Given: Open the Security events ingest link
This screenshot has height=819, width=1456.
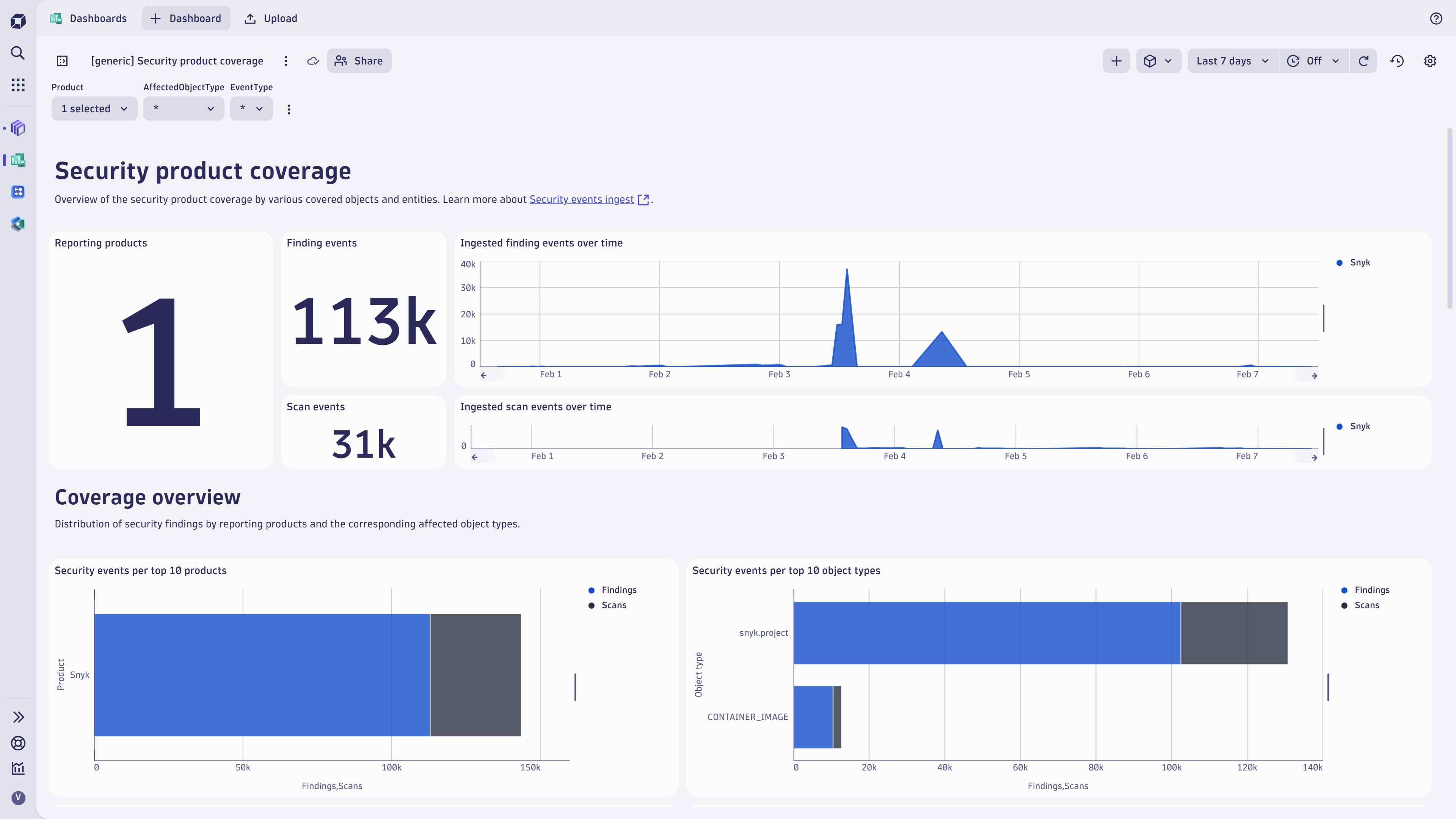Looking at the screenshot, I should [582, 199].
